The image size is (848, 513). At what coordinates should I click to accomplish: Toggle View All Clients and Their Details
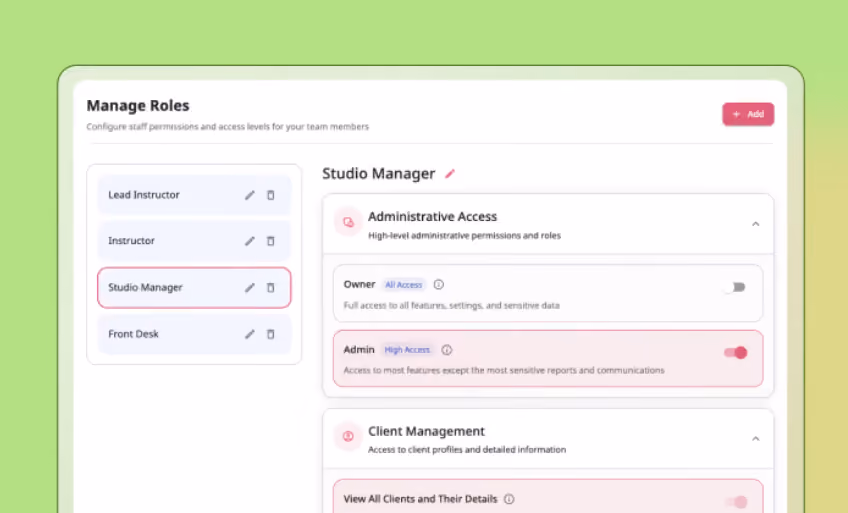[736, 502]
